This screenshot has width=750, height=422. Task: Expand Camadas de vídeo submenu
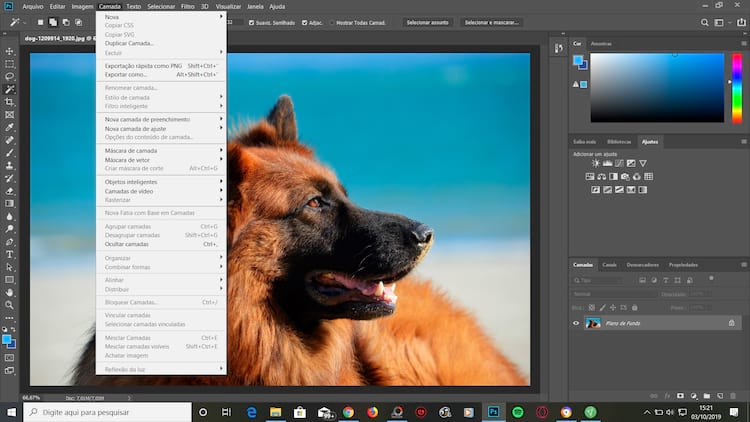(161, 191)
